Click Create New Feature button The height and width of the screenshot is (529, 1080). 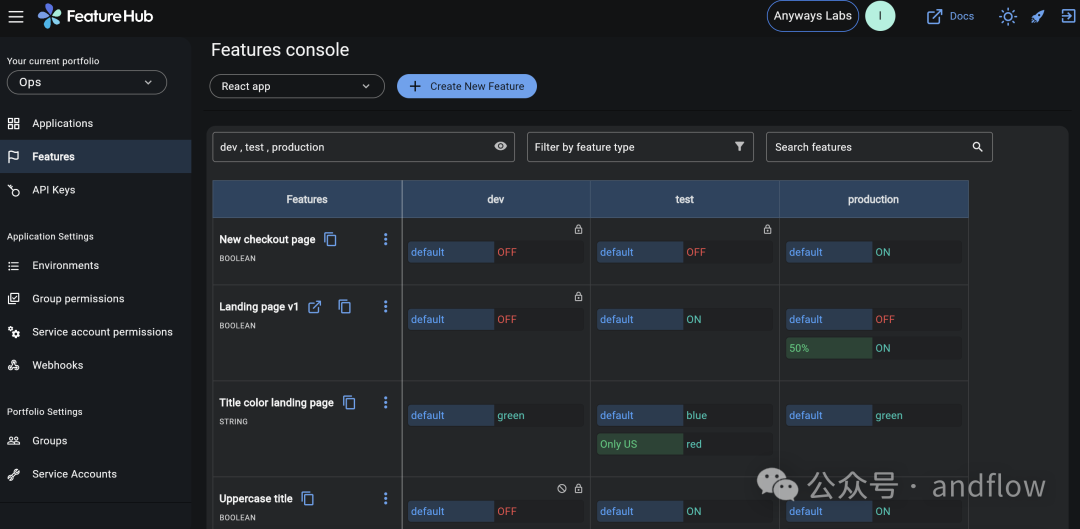pyautogui.click(x=467, y=86)
